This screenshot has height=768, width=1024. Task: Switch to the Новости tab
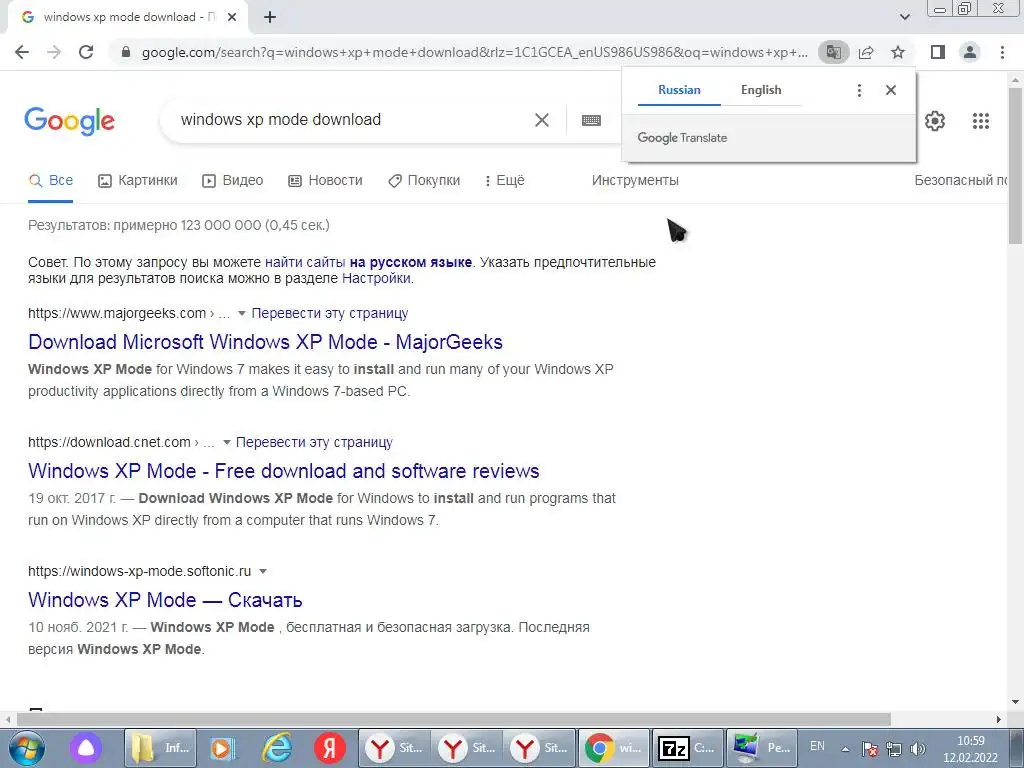(x=325, y=181)
